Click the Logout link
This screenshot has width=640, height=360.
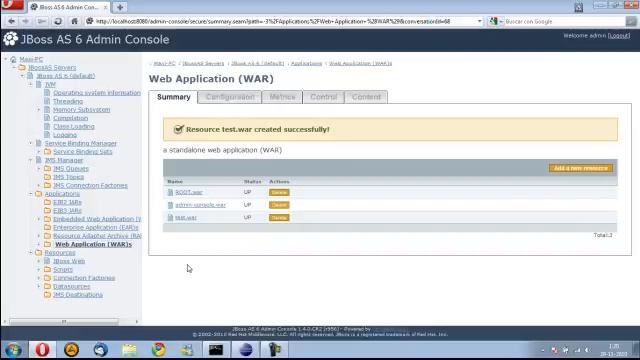(619, 36)
